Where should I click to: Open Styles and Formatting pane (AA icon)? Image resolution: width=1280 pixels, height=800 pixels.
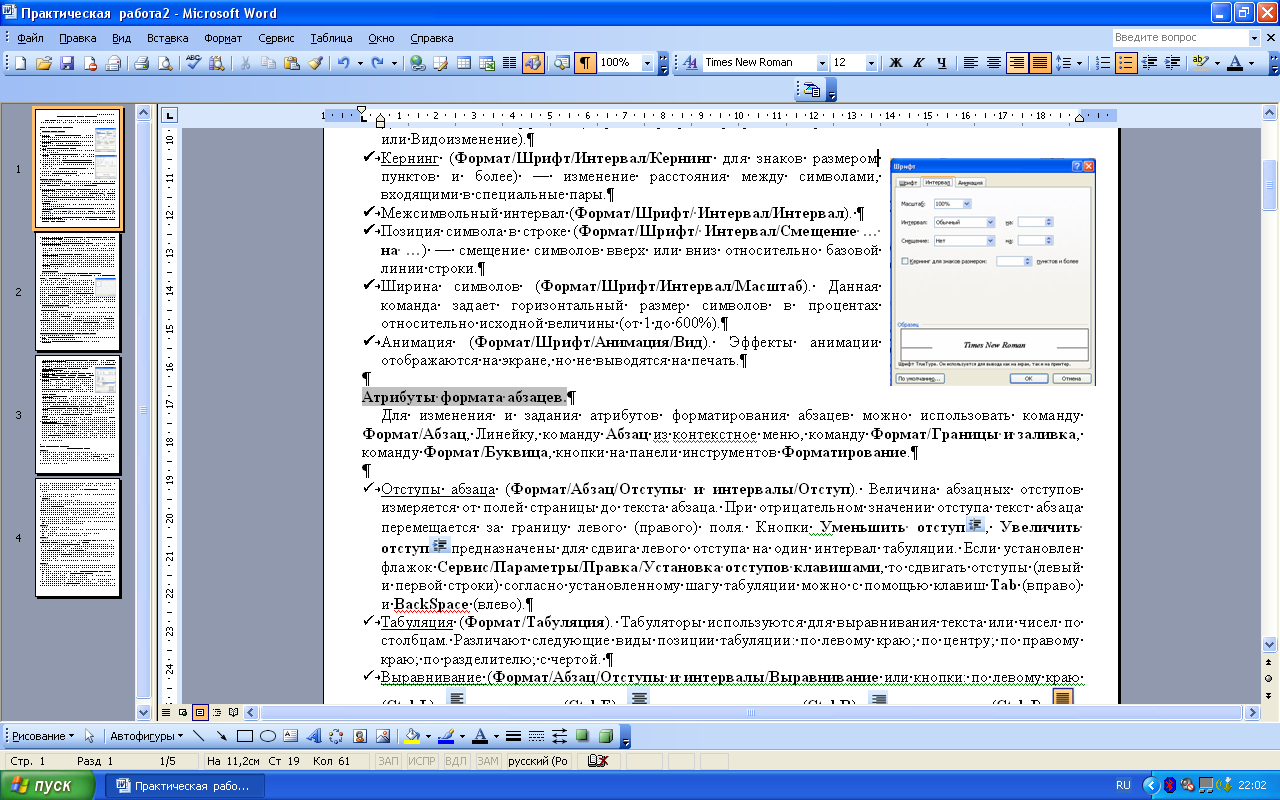coord(690,62)
